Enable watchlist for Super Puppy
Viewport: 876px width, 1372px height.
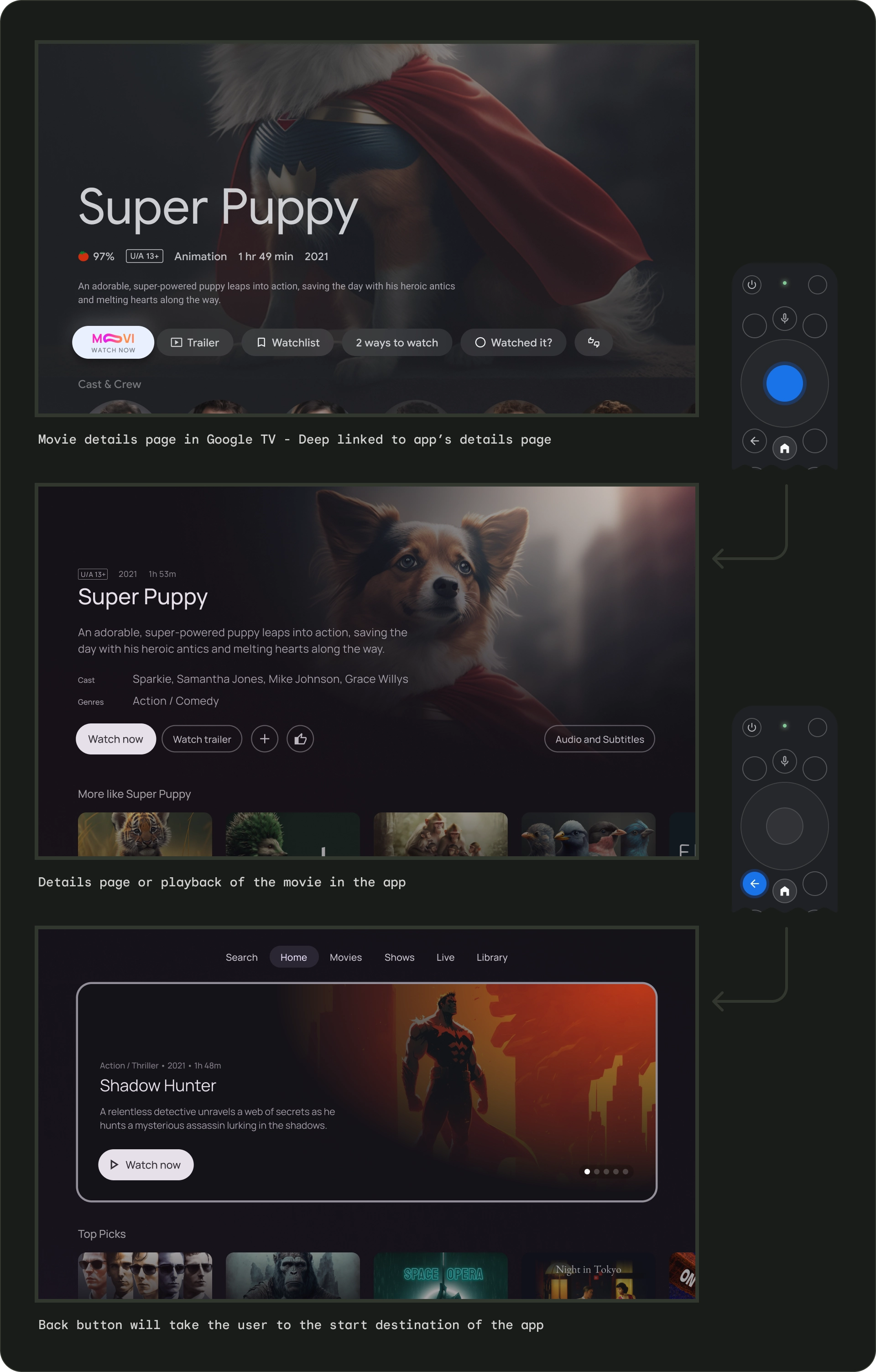click(287, 342)
